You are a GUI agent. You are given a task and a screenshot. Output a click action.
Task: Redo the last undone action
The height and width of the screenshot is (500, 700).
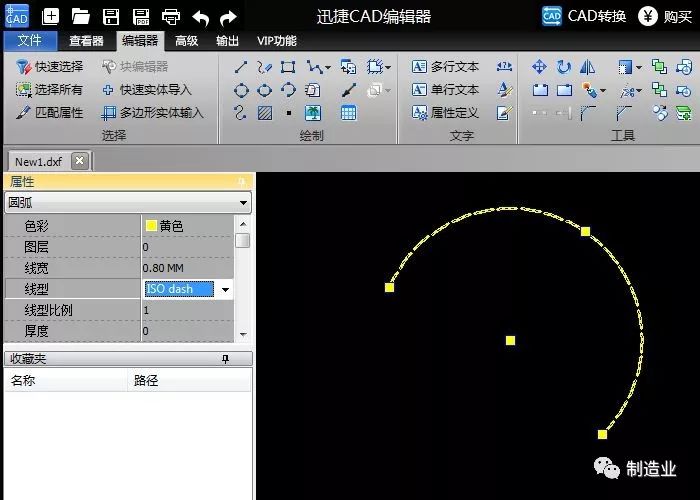pyautogui.click(x=228, y=18)
